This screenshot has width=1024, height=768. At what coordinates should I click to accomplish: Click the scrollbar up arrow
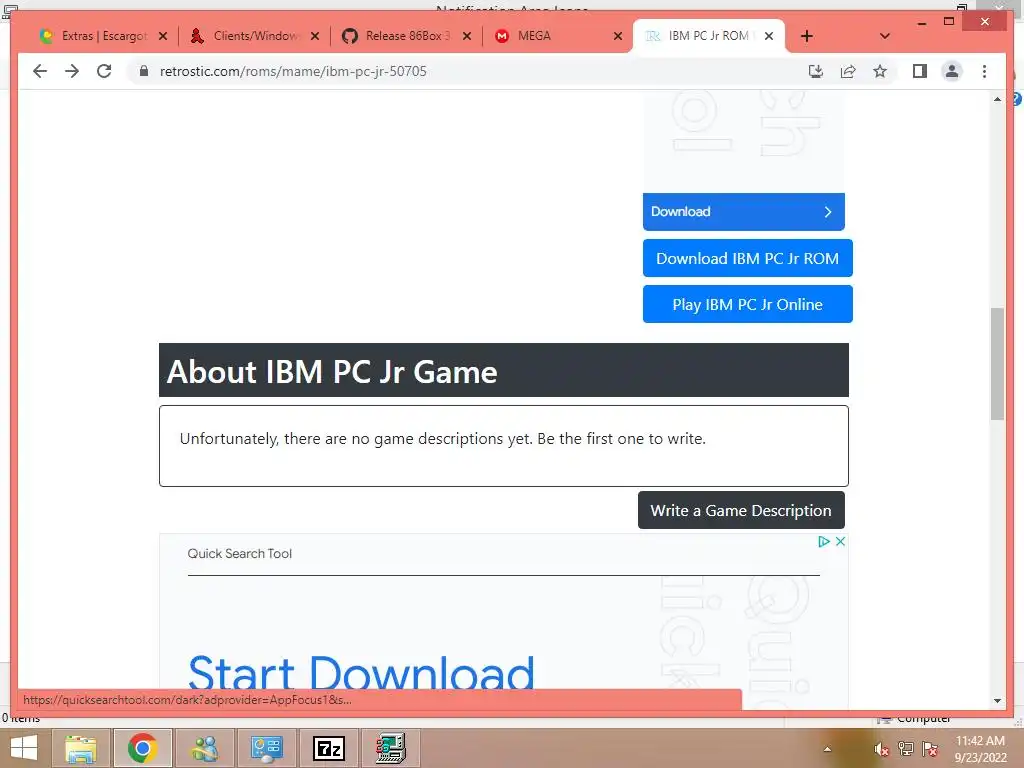tap(997, 99)
